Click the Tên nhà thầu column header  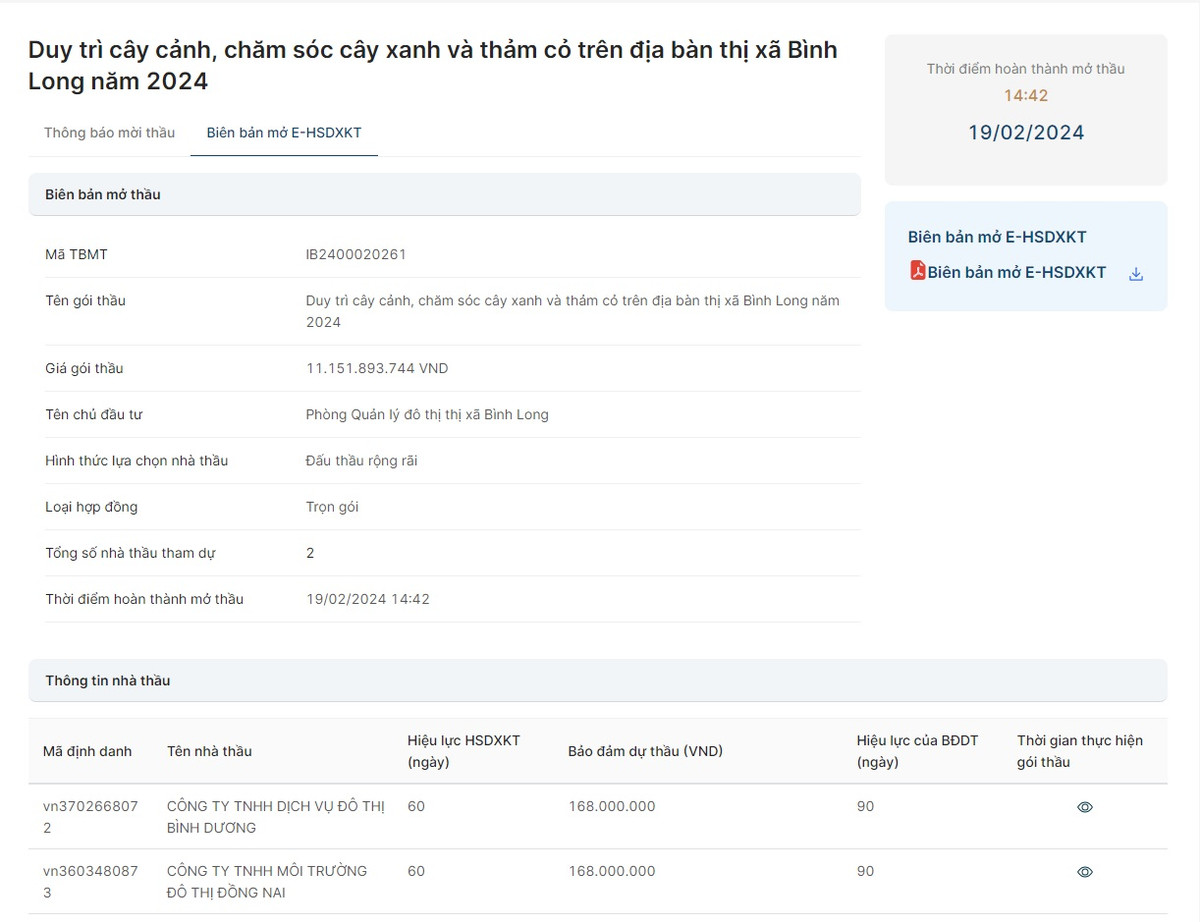209,751
